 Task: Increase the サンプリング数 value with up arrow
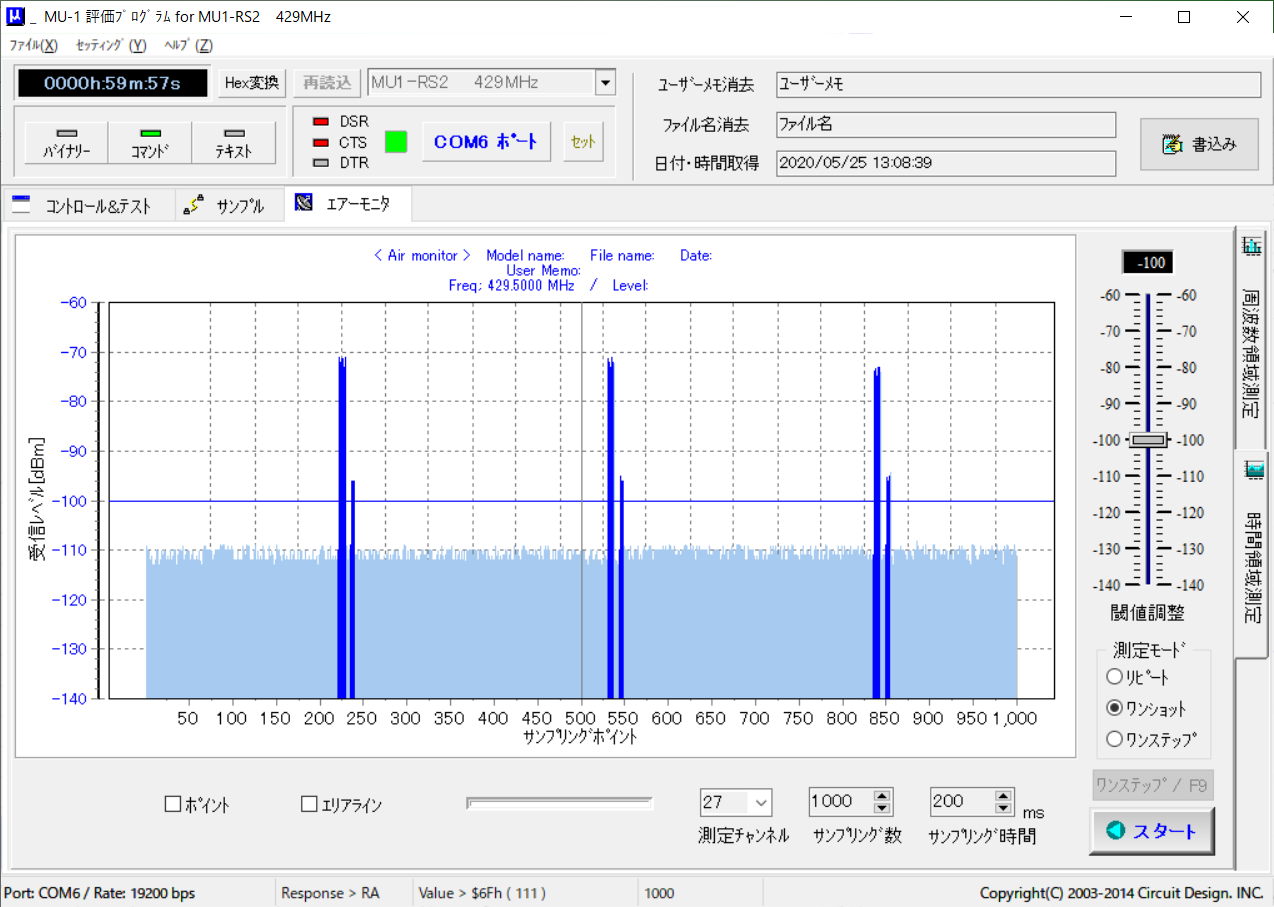pyautogui.click(x=881, y=796)
